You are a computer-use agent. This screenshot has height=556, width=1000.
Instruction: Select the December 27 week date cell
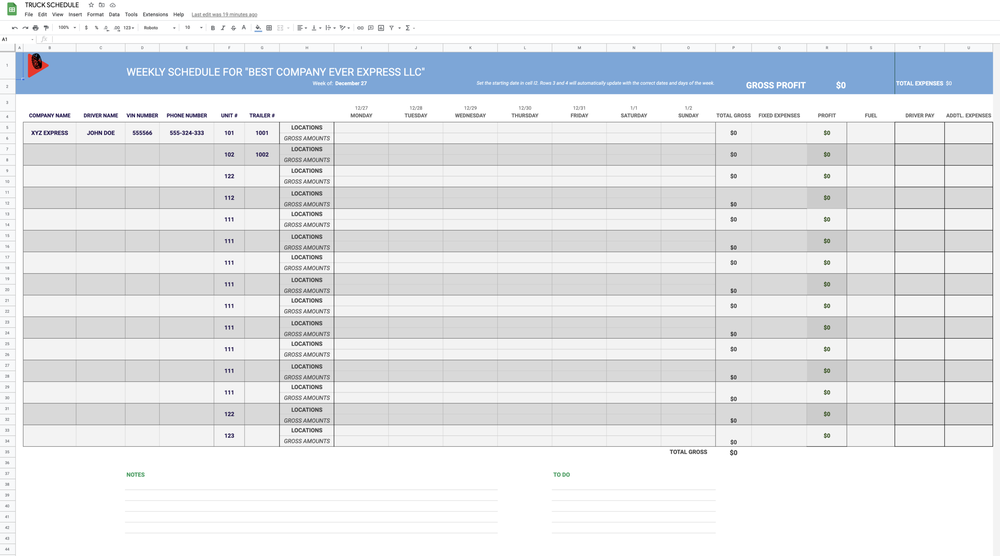tap(351, 84)
